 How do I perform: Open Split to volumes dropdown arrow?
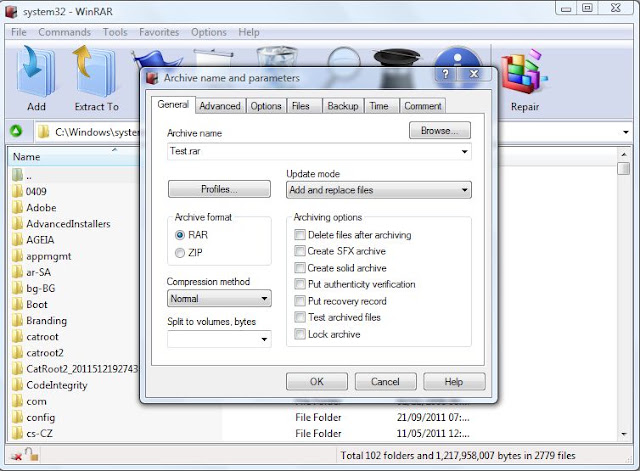pyautogui.click(x=264, y=339)
